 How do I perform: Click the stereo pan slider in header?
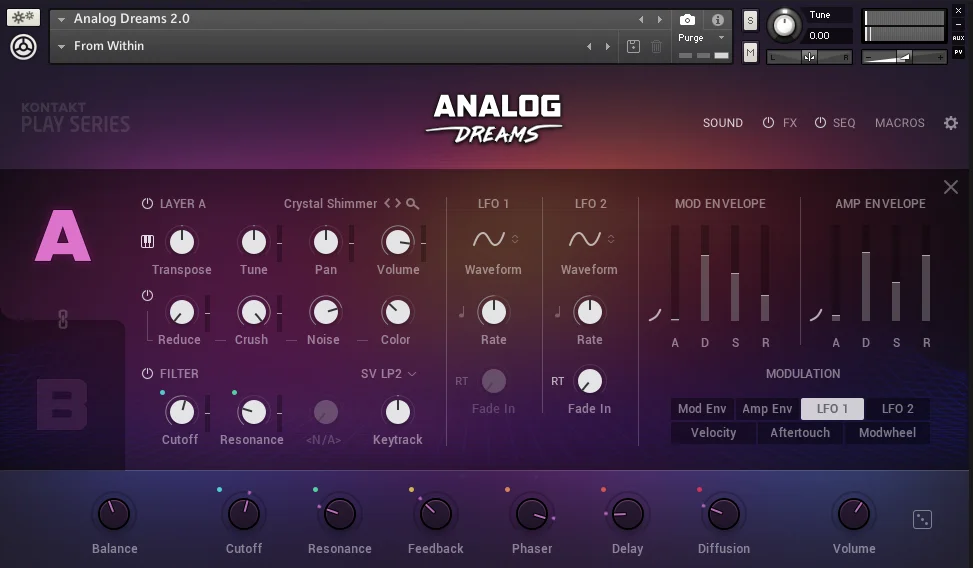[x=810, y=57]
